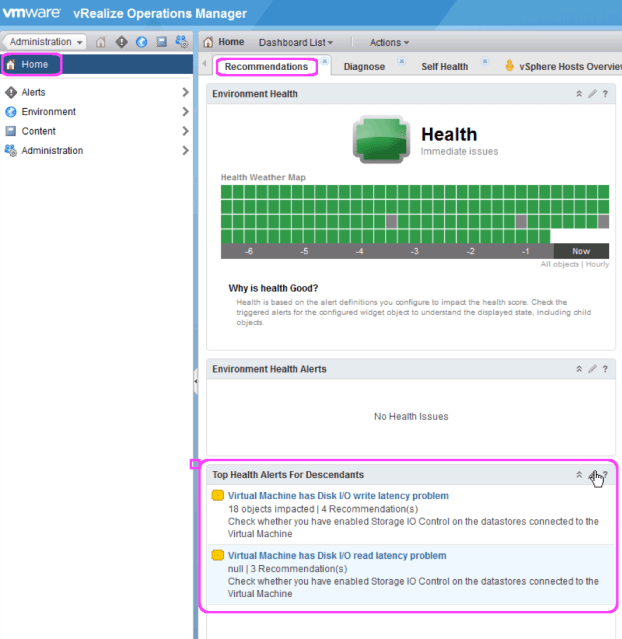Open the Actions dropdown menu

tap(389, 42)
